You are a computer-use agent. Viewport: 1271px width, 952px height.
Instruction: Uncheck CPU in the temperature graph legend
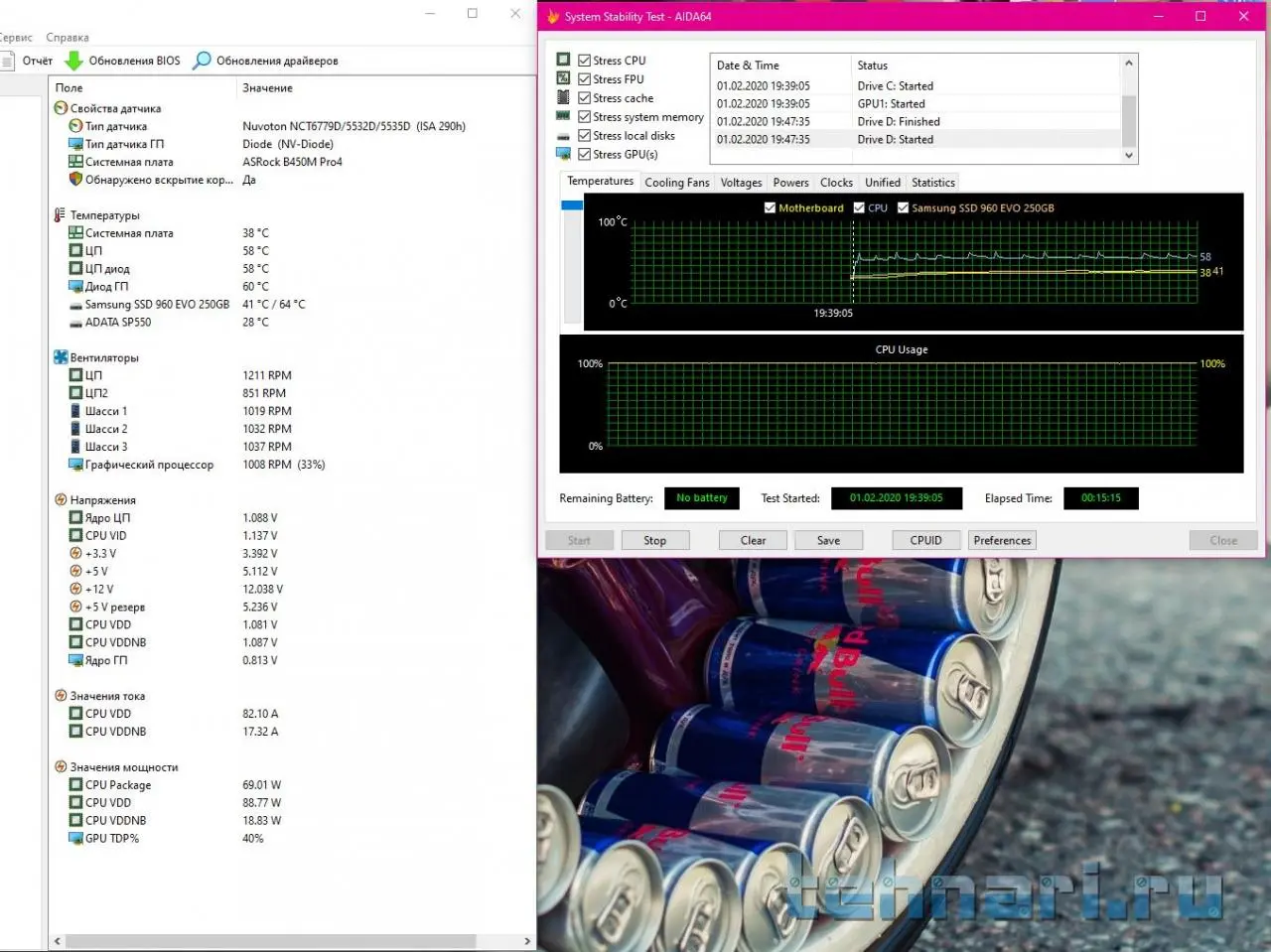coord(859,208)
